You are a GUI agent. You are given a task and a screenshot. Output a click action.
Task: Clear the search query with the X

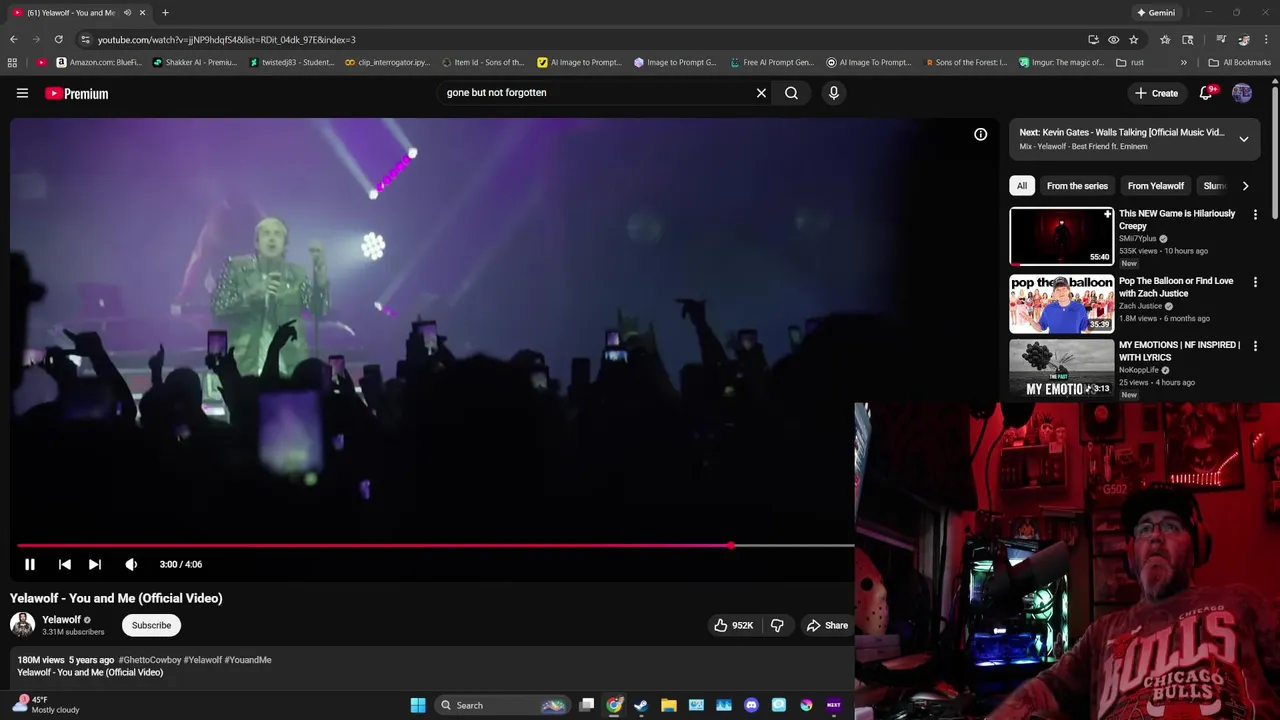point(761,93)
